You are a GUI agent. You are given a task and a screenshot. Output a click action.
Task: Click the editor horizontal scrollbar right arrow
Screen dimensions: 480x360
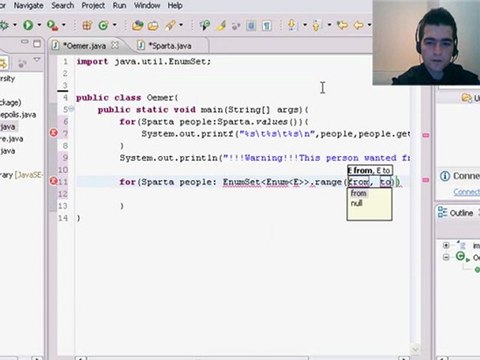pyautogui.click(x=404, y=359)
